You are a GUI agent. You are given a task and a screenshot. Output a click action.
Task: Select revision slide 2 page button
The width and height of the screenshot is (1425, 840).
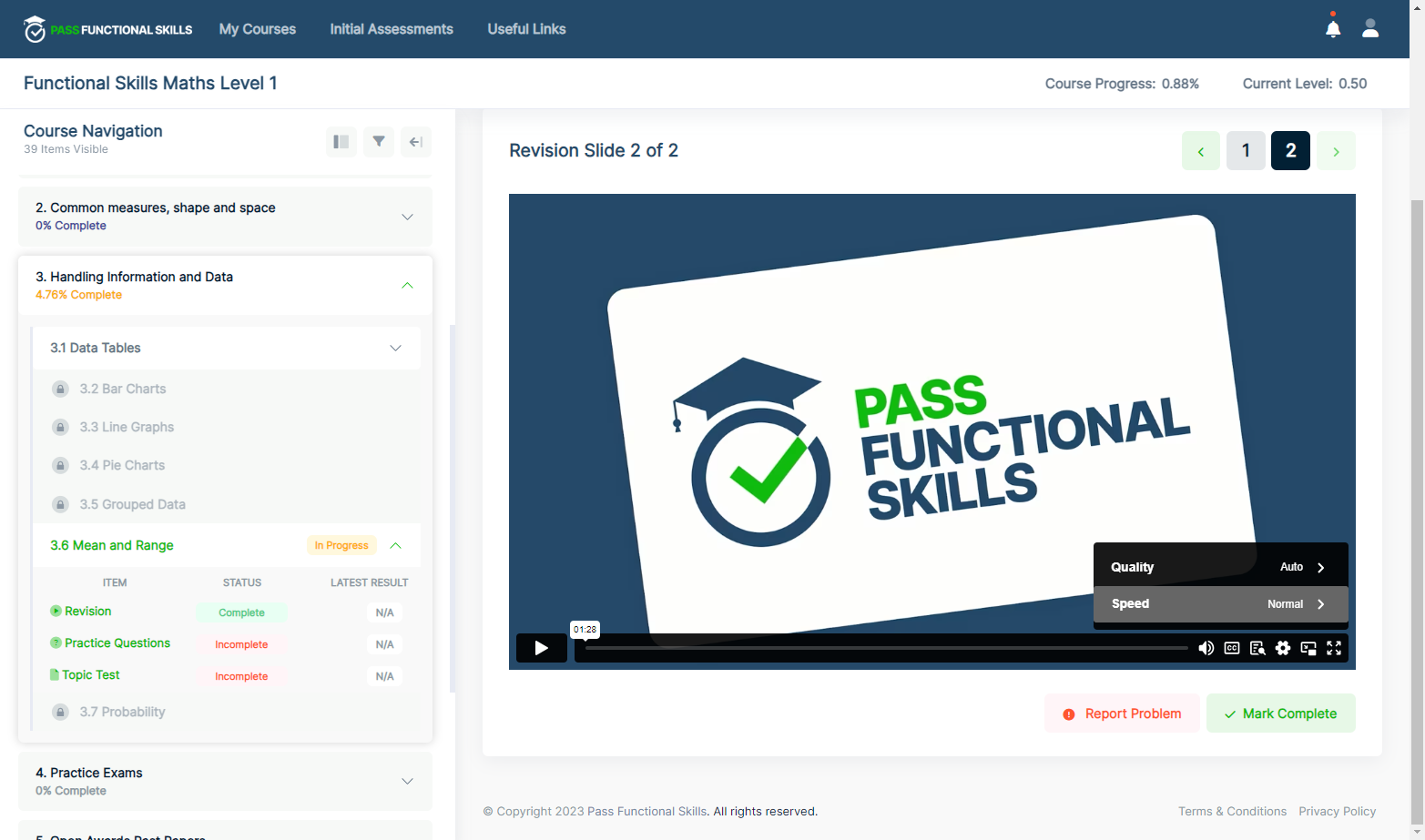click(x=1290, y=151)
